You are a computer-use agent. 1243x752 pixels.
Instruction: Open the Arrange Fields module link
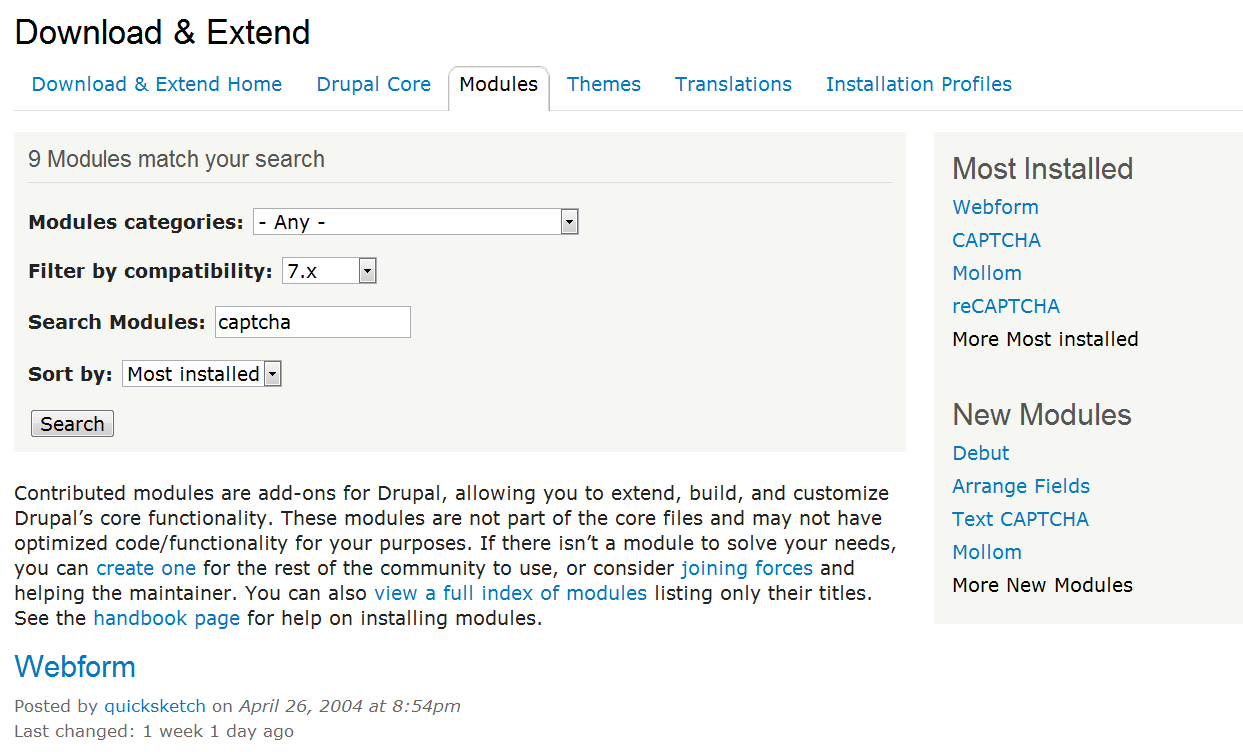1020,486
